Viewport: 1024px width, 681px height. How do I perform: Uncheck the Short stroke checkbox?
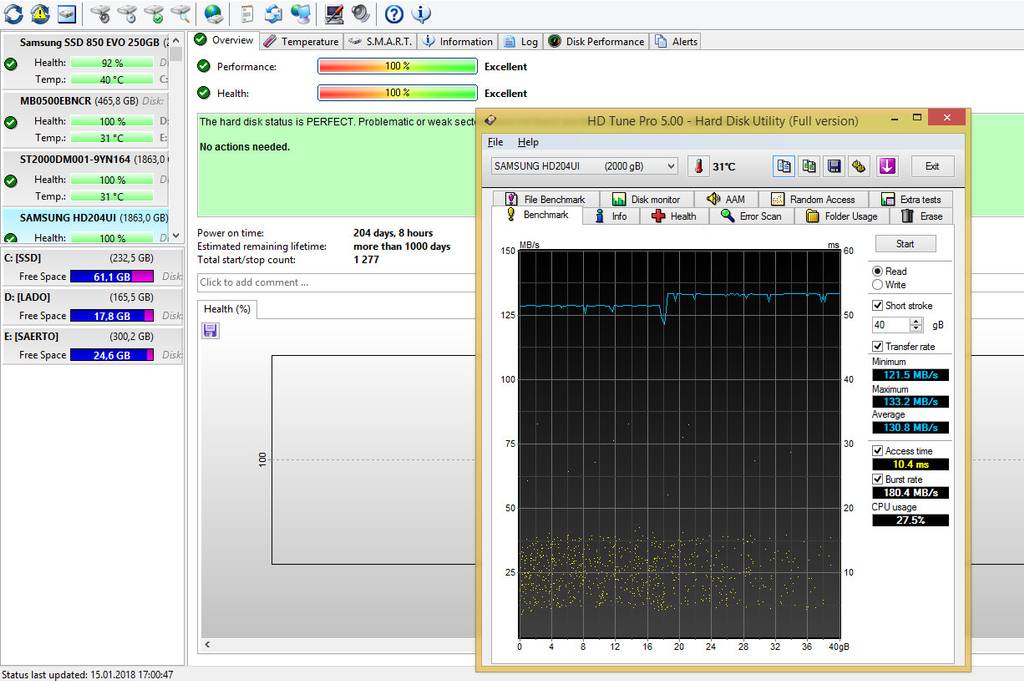(877, 306)
